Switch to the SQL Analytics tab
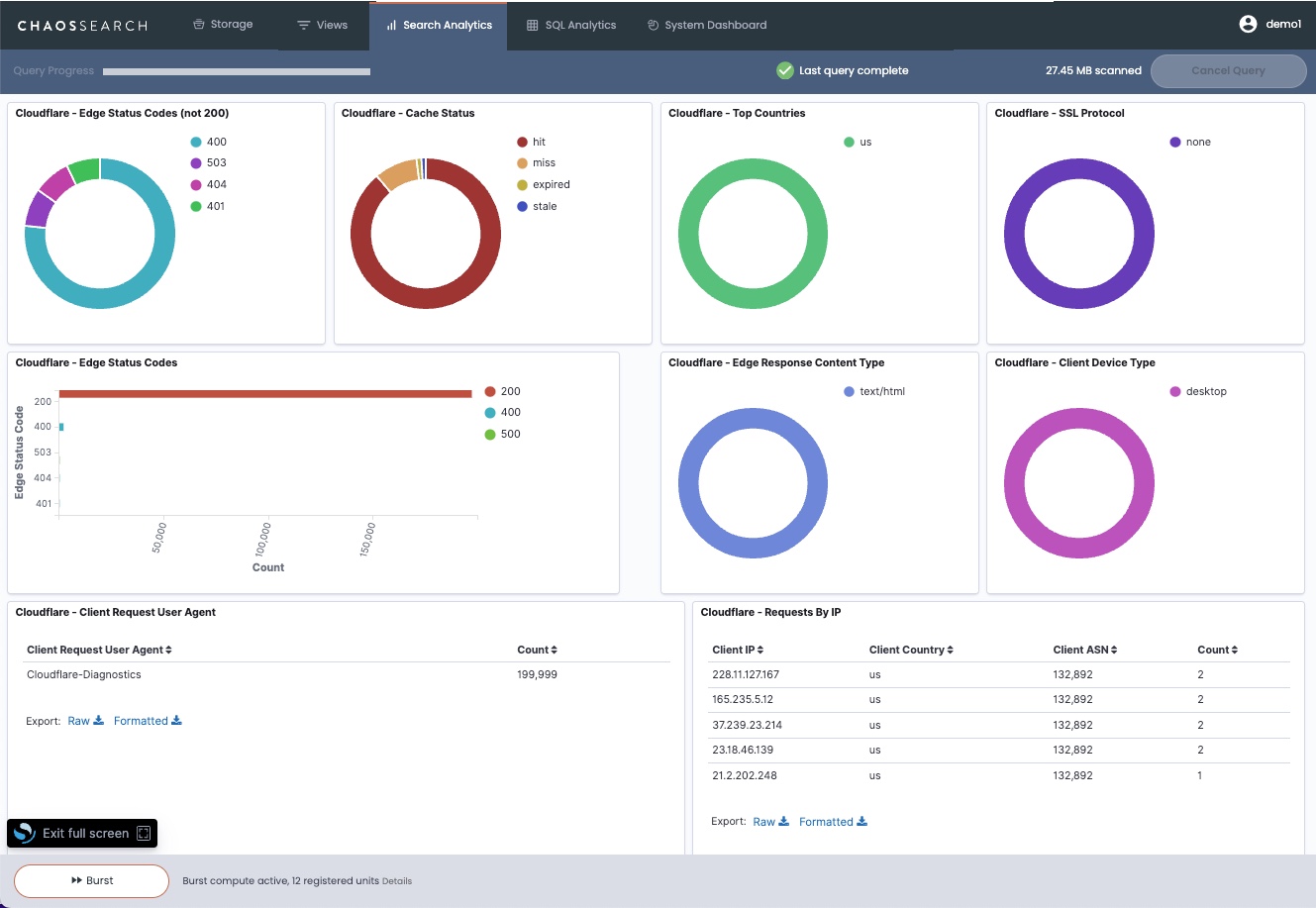1316x908 pixels. pos(570,26)
